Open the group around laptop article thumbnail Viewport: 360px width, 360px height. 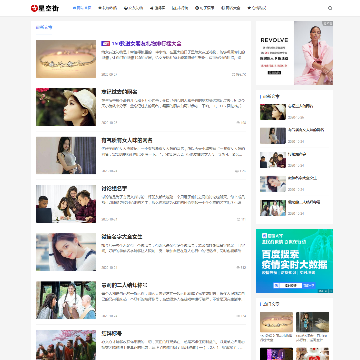[66, 204]
